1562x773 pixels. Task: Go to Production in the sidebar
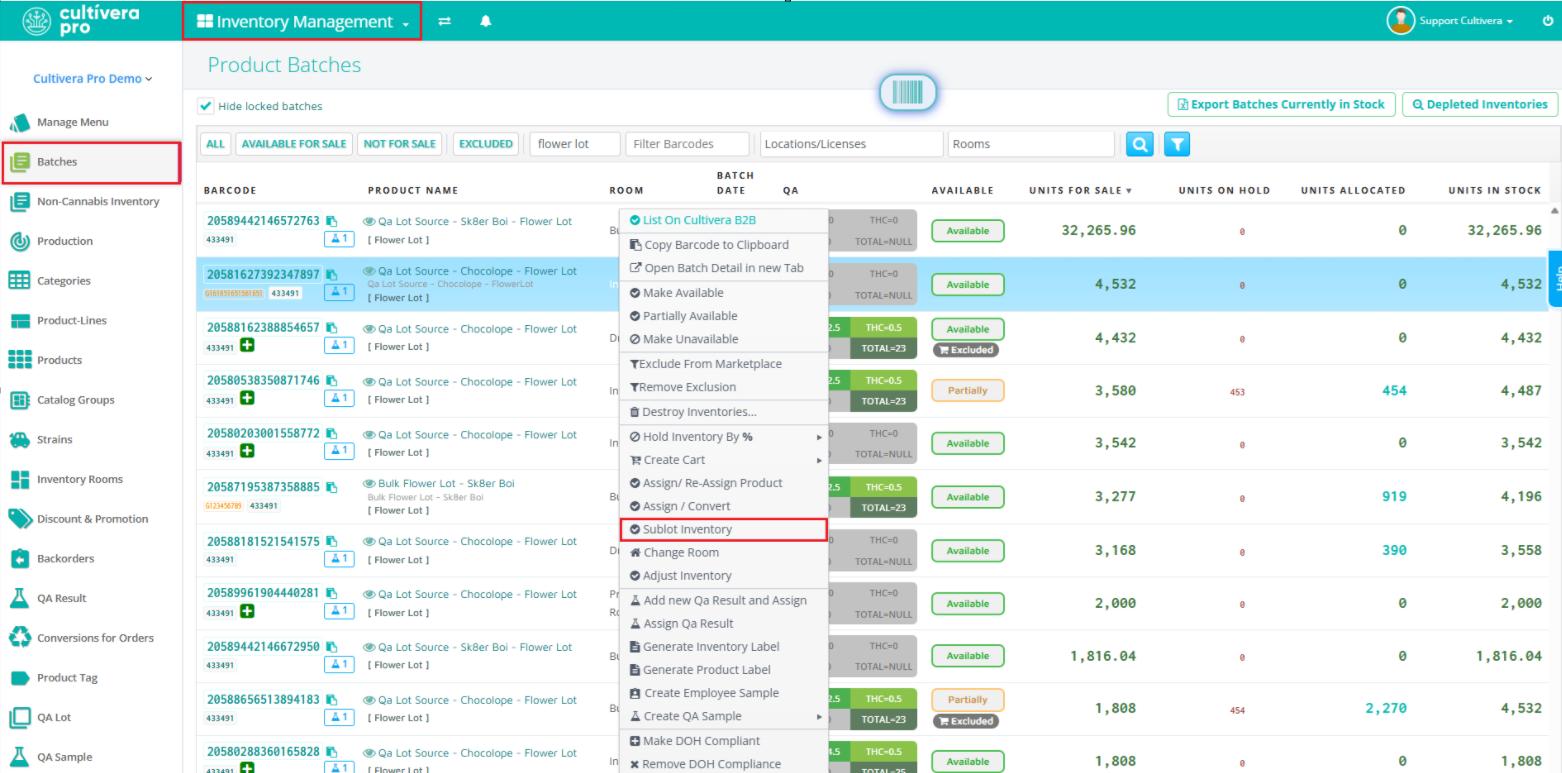[64, 241]
